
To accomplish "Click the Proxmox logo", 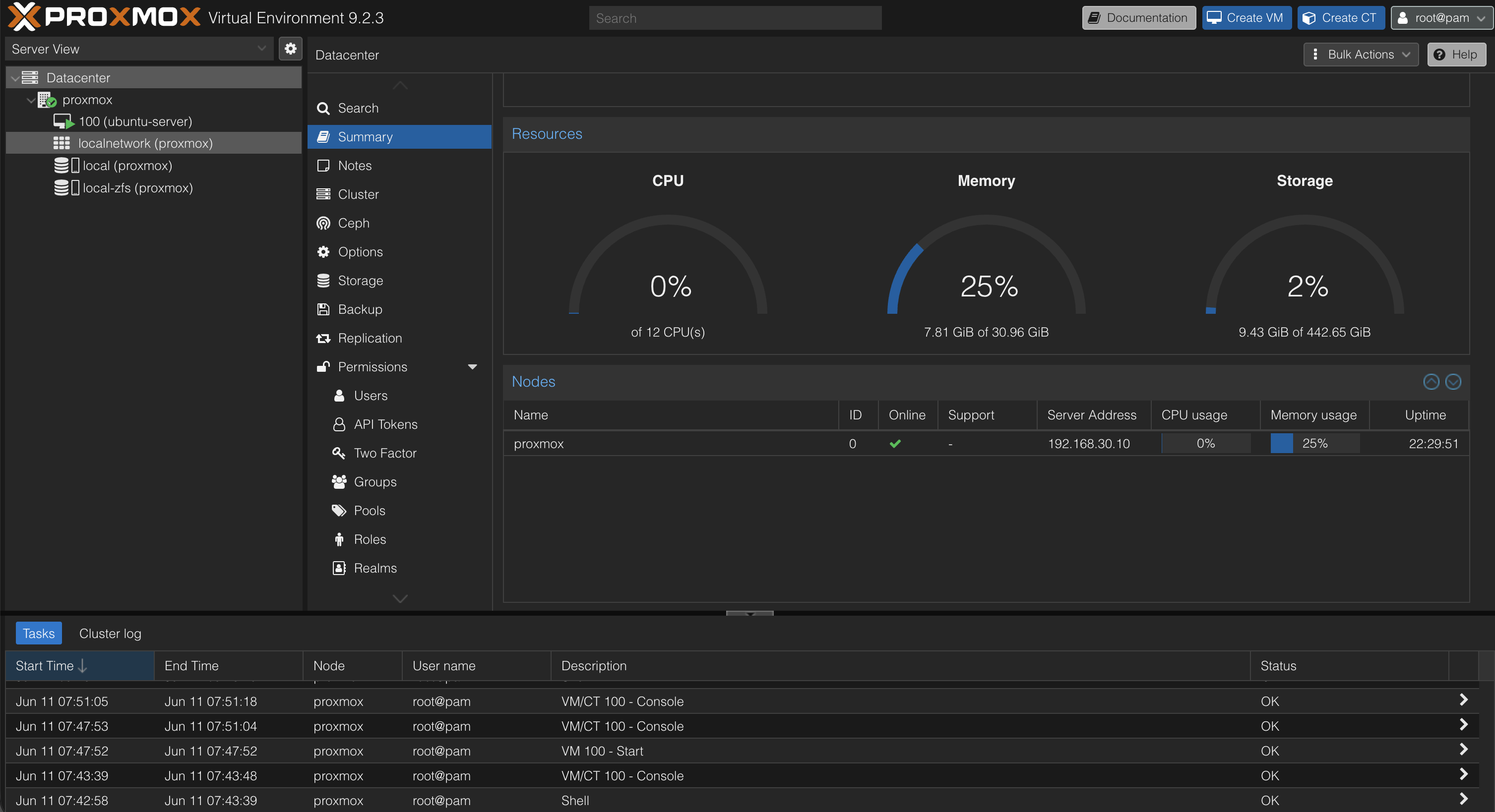I will tap(104, 17).
